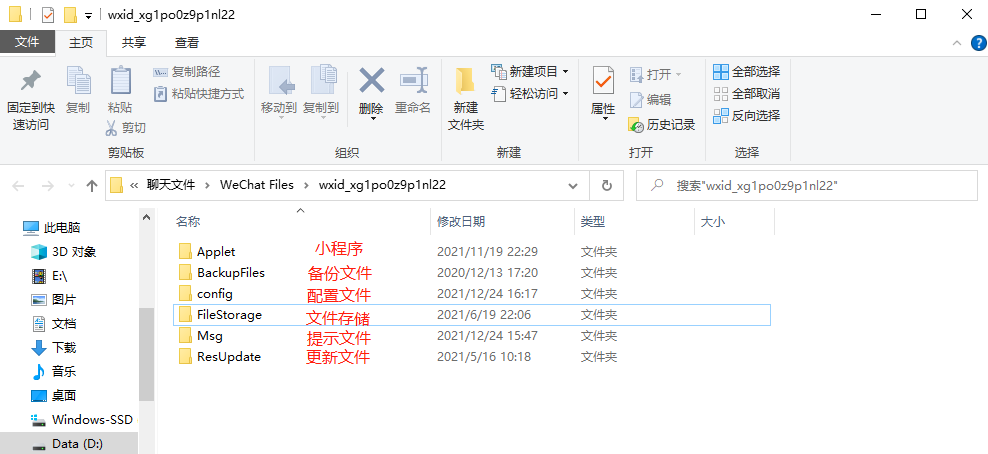Open the address bar history dropdown
The height and width of the screenshot is (454, 988).
coord(572,185)
